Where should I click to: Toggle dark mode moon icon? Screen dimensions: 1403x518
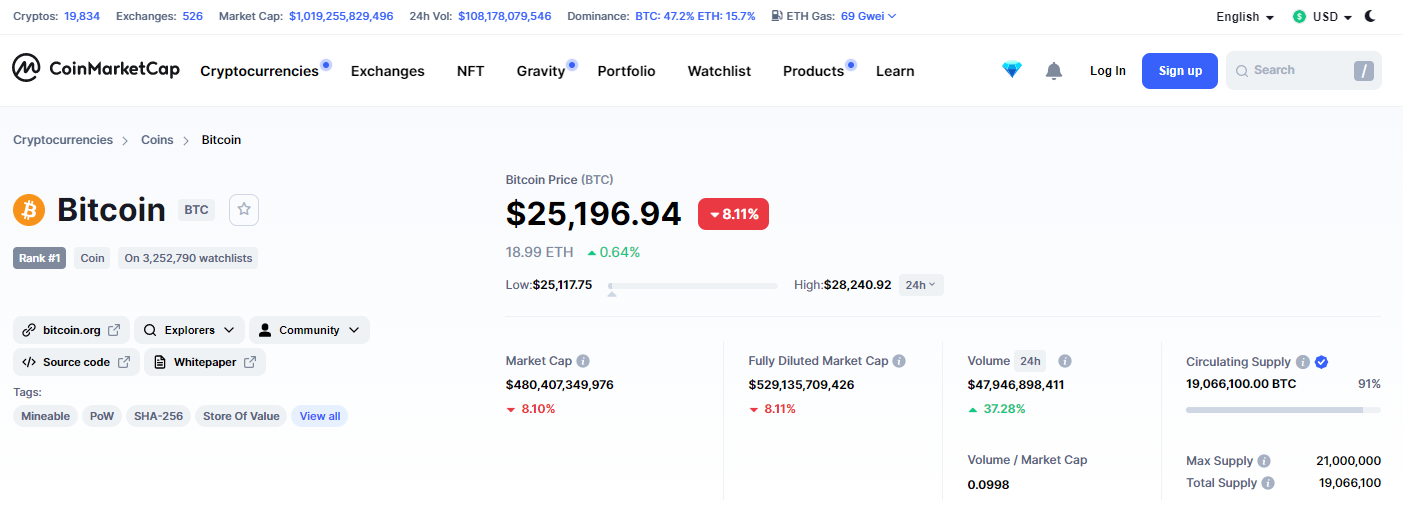(1370, 16)
